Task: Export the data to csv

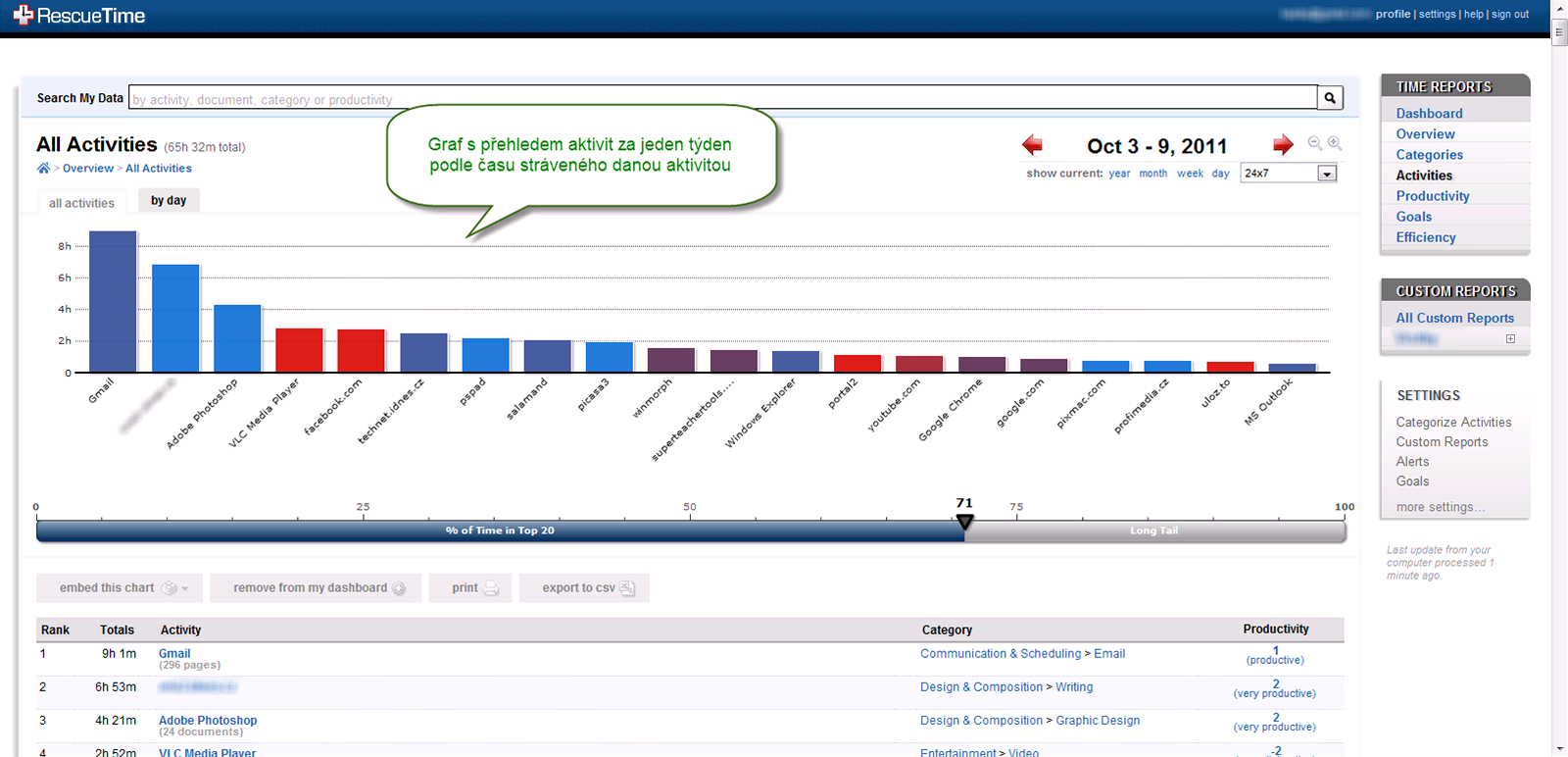Action: pos(584,588)
